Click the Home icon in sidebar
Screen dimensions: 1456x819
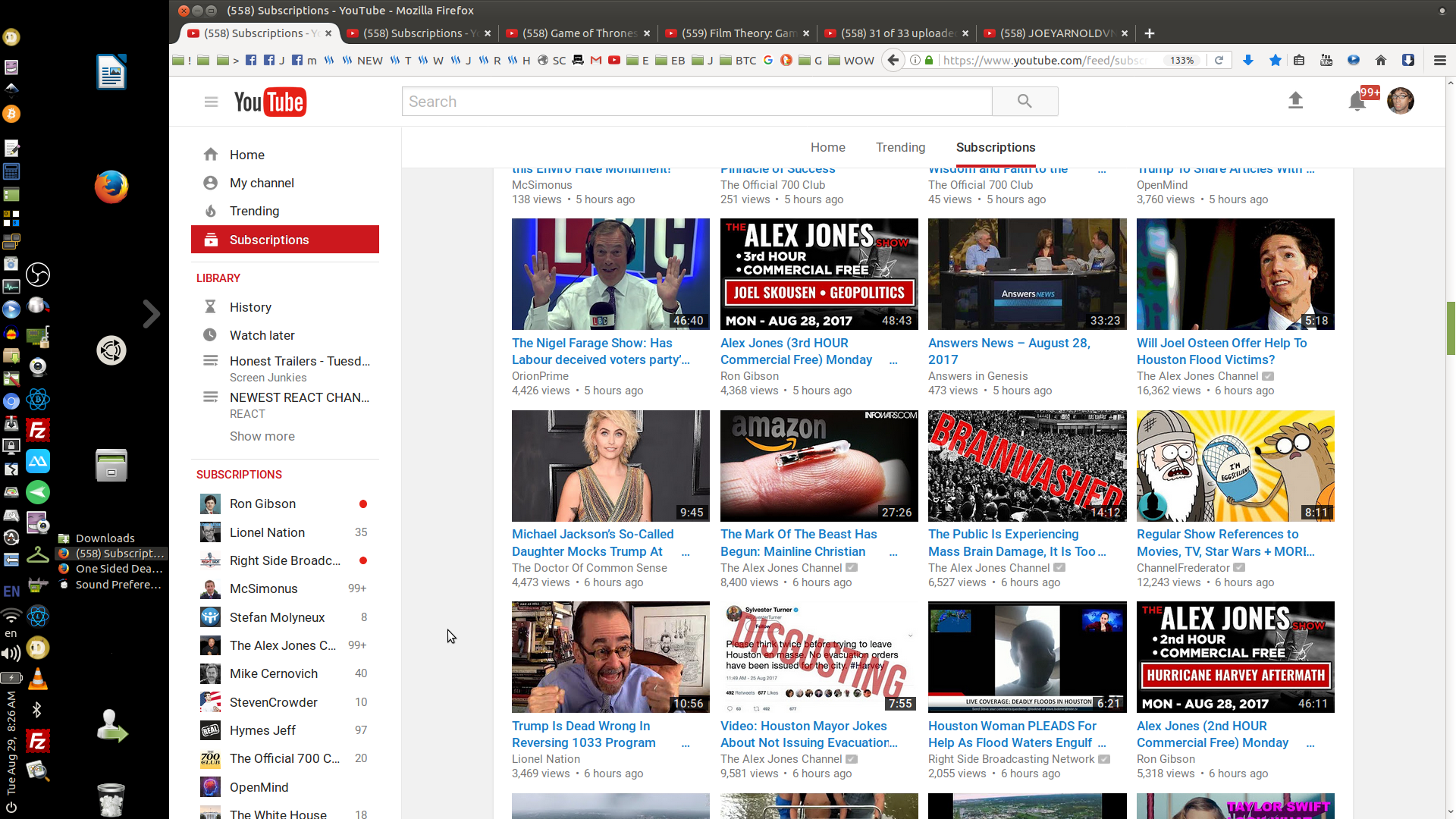tap(211, 155)
